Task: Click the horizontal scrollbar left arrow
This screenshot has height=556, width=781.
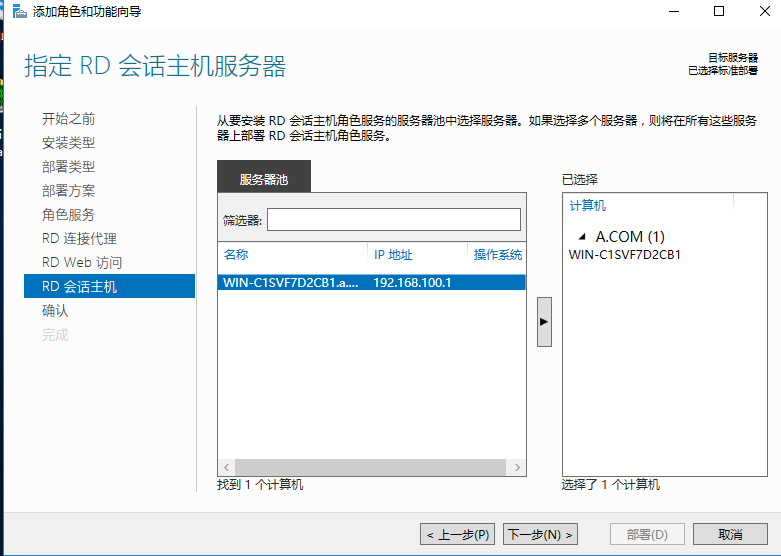Action: point(227,467)
